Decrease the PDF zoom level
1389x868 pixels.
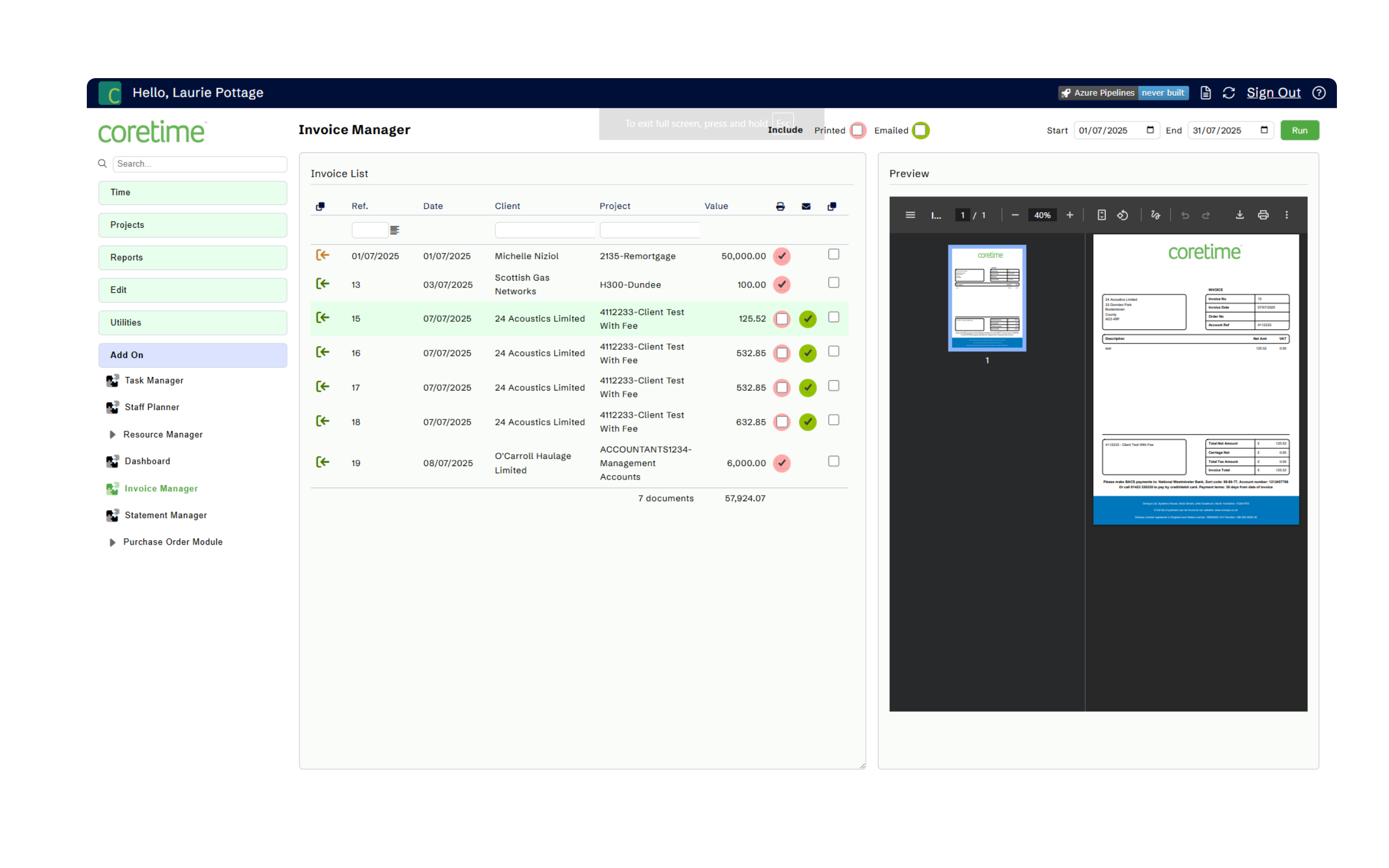coord(1015,215)
